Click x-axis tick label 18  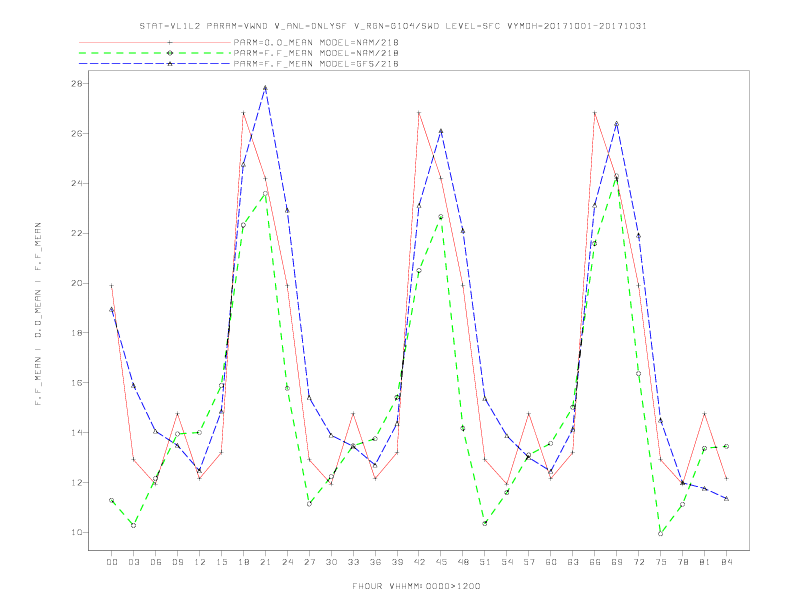click(243, 562)
